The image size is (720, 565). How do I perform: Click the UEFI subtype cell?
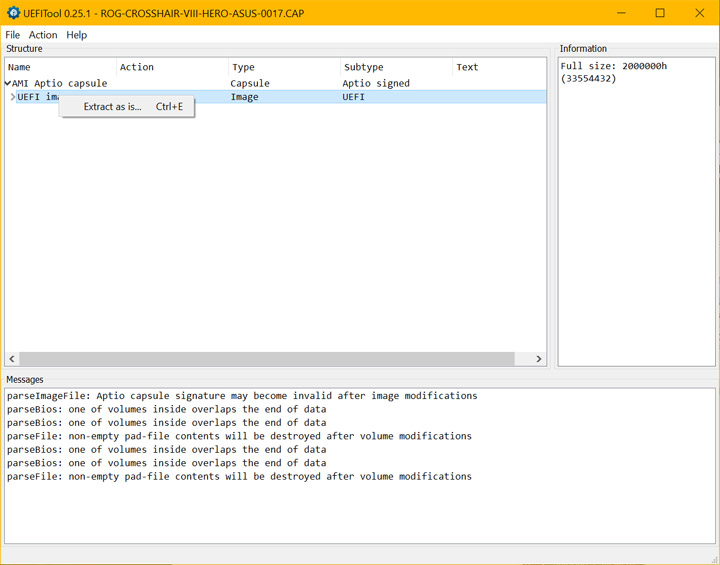[354, 97]
